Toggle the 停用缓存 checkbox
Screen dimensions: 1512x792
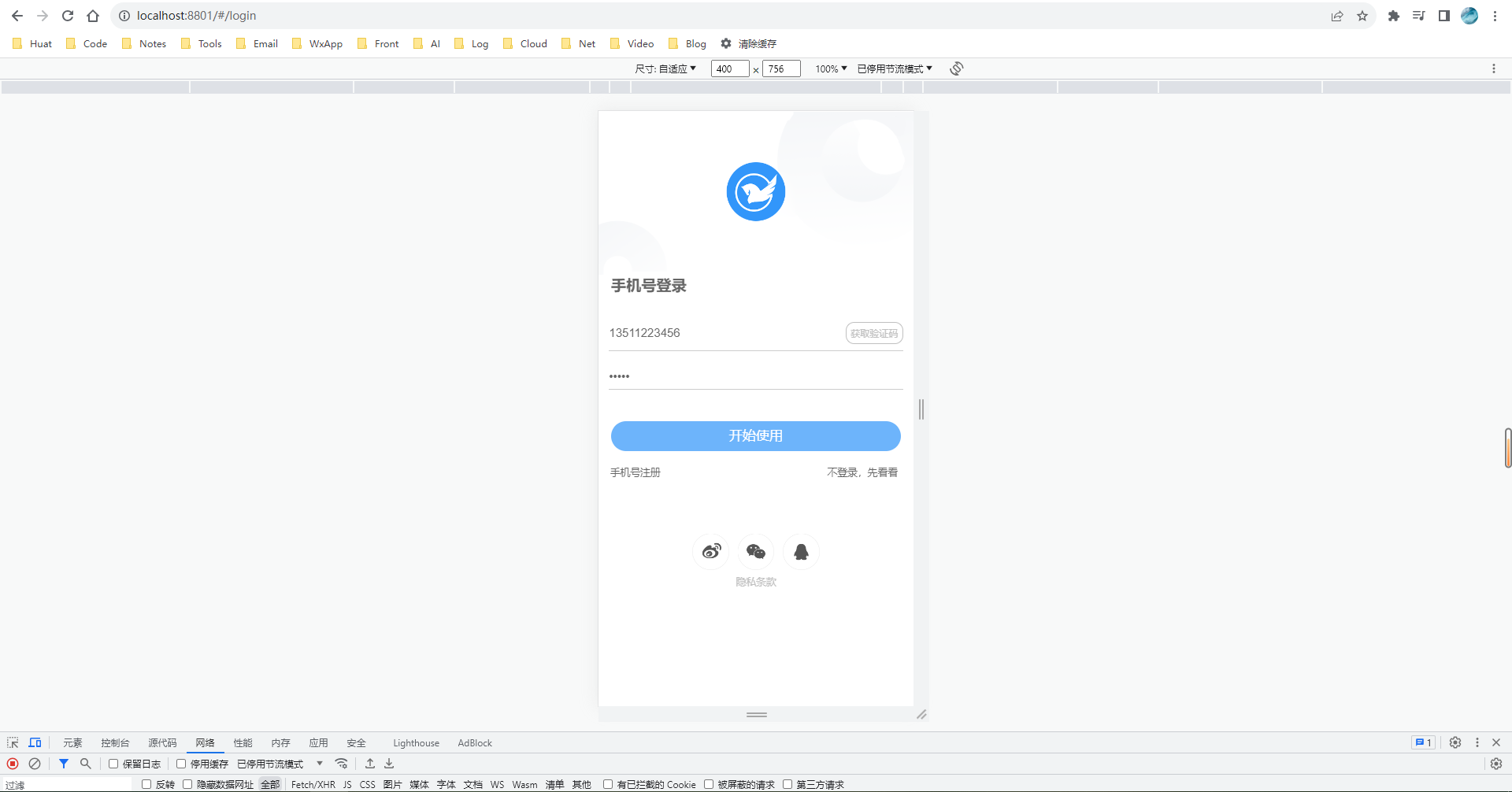point(181,764)
